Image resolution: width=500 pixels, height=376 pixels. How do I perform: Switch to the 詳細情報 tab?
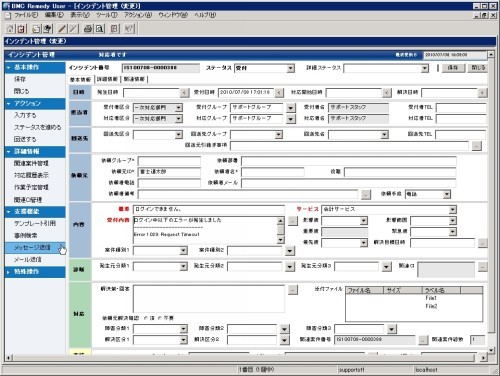coord(107,79)
